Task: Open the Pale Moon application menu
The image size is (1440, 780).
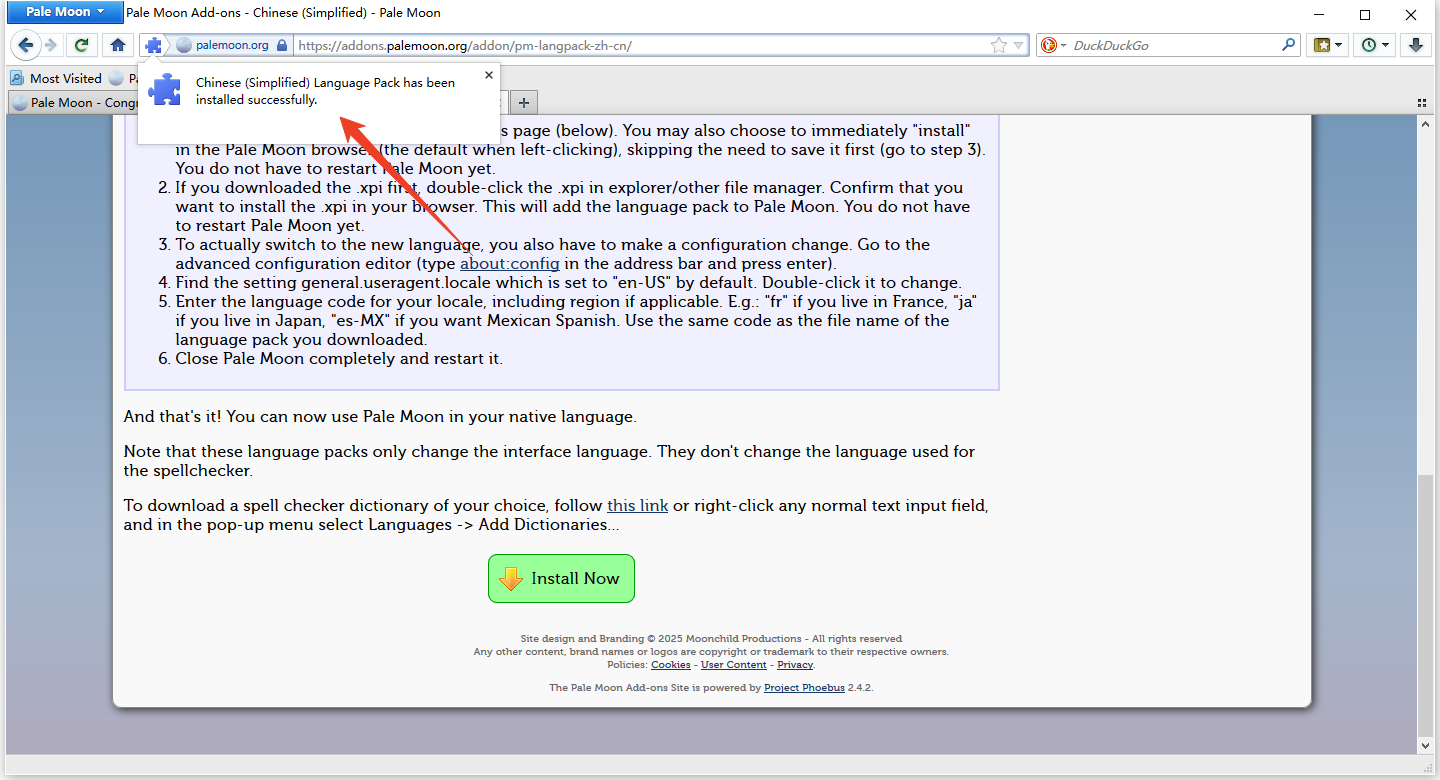Action: tap(63, 13)
